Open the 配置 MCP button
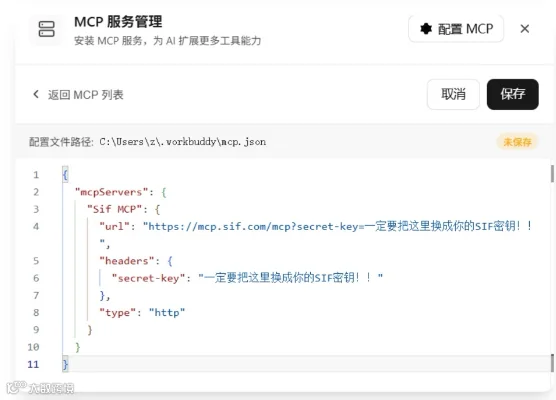This screenshot has height=400, width=556. point(456,29)
